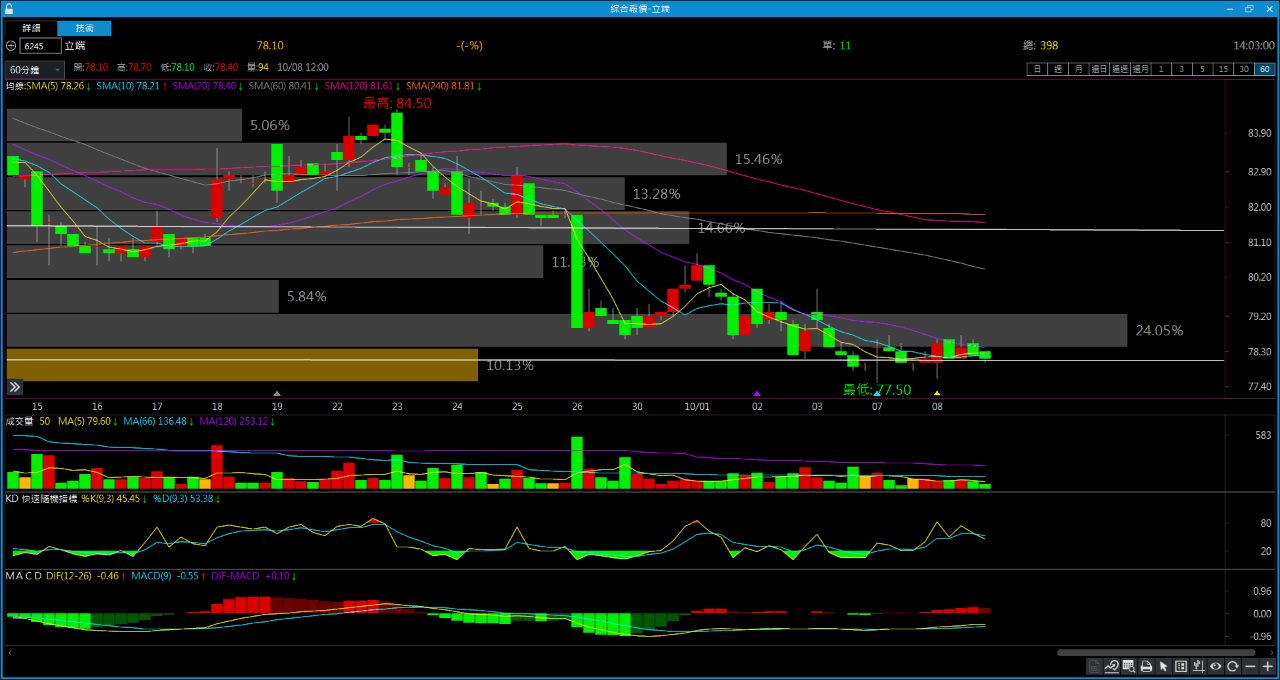This screenshot has width=1280, height=680.
Task: Select the arrow cursor tool
Action: (x=1164, y=666)
